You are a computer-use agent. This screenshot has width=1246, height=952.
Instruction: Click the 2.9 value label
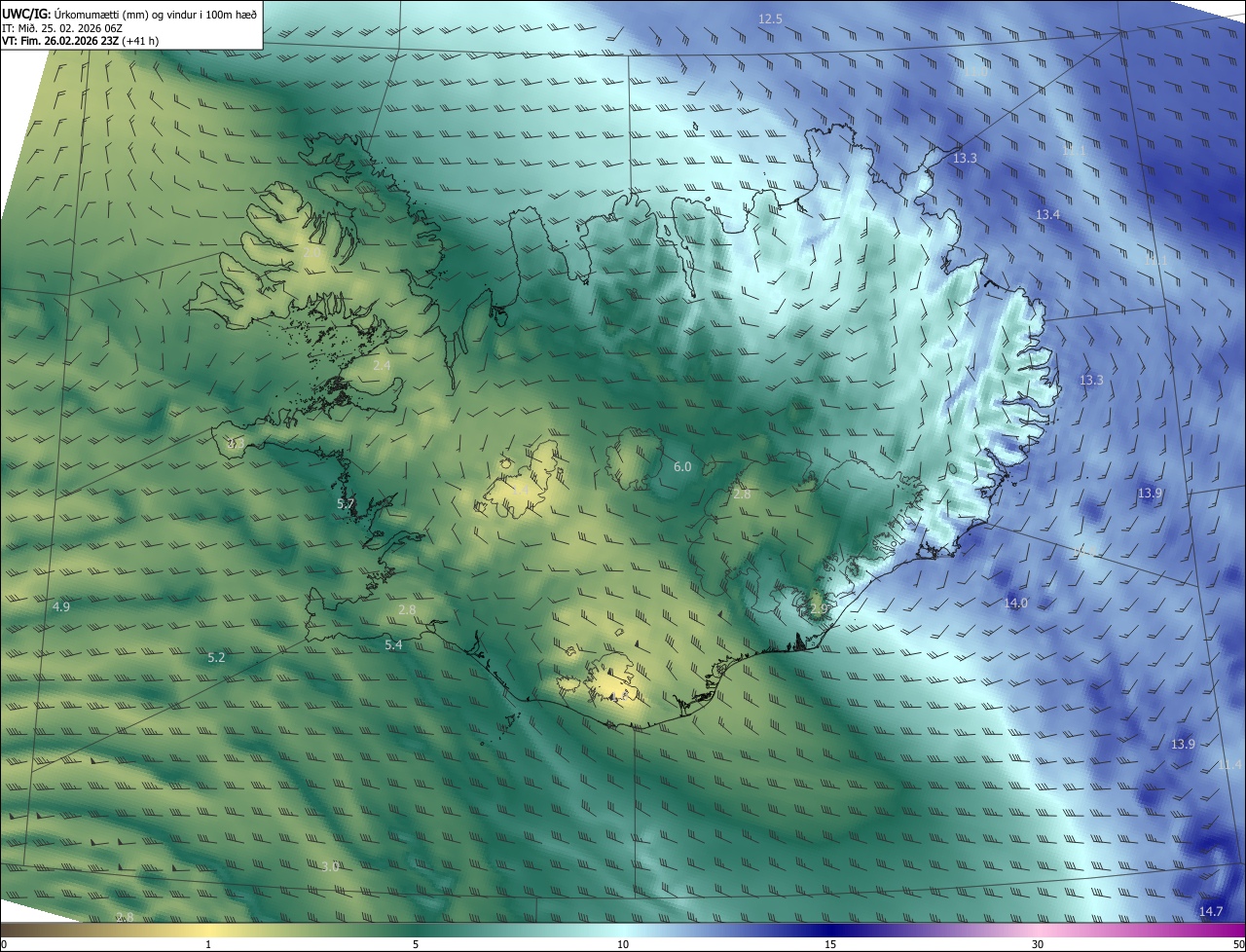(x=818, y=608)
